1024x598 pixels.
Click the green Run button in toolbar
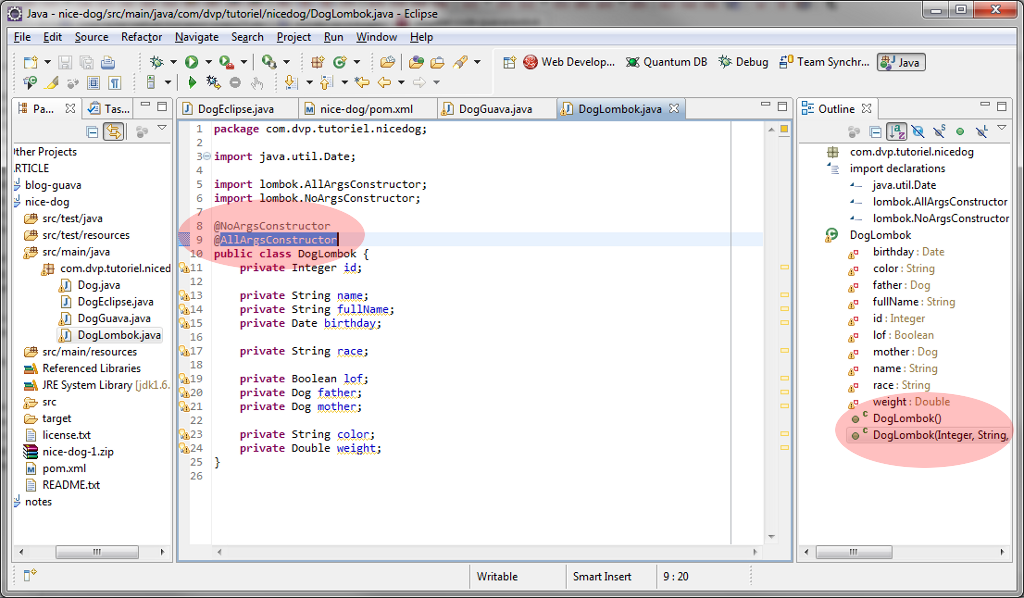click(x=191, y=62)
